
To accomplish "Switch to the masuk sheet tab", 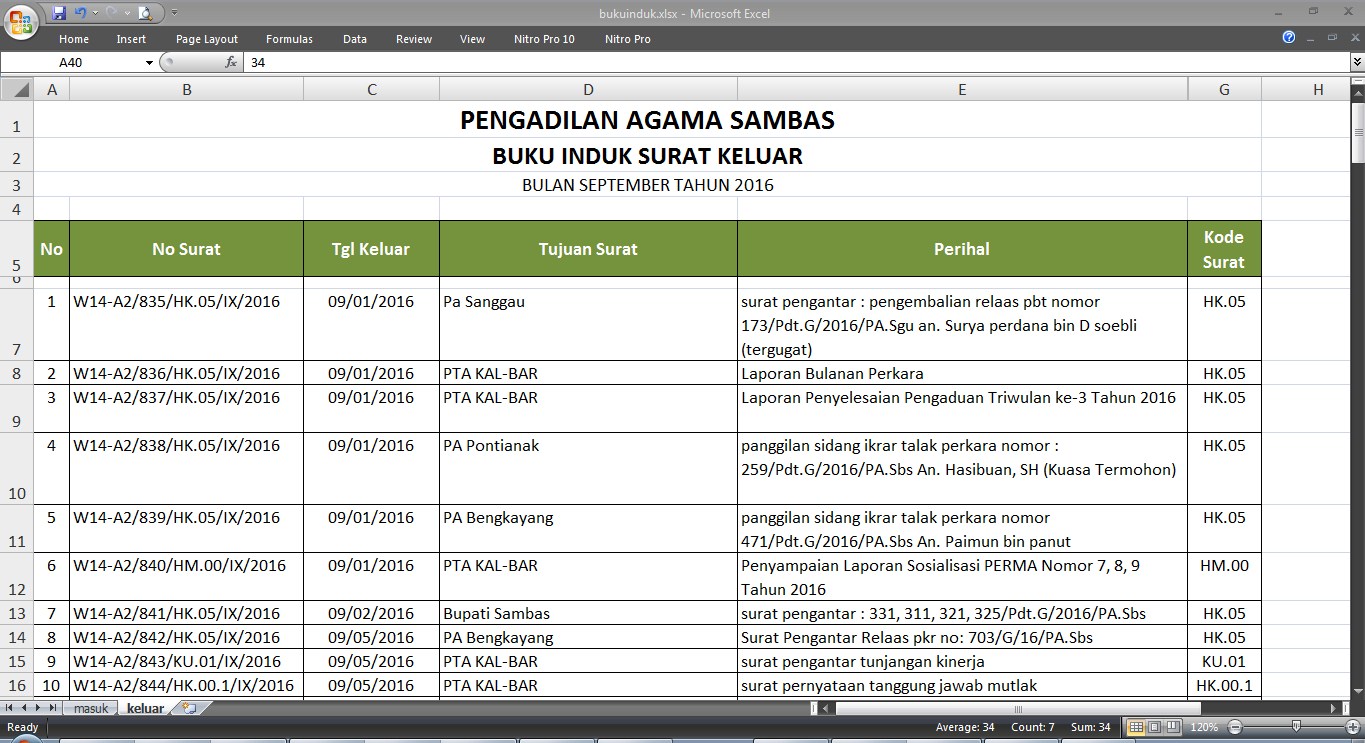I will (91, 708).
